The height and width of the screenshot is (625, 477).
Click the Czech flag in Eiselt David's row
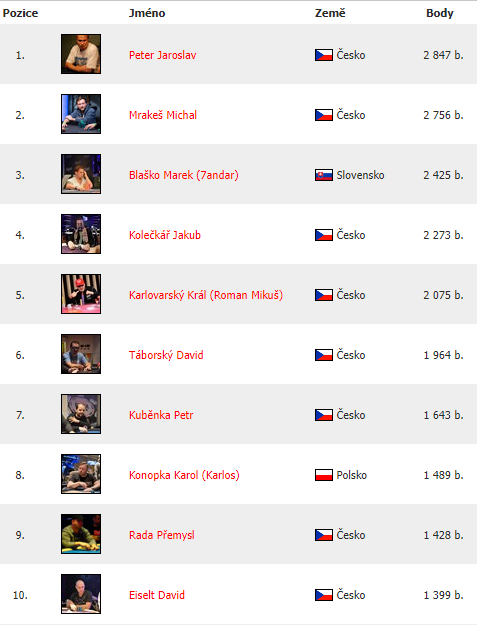324,595
